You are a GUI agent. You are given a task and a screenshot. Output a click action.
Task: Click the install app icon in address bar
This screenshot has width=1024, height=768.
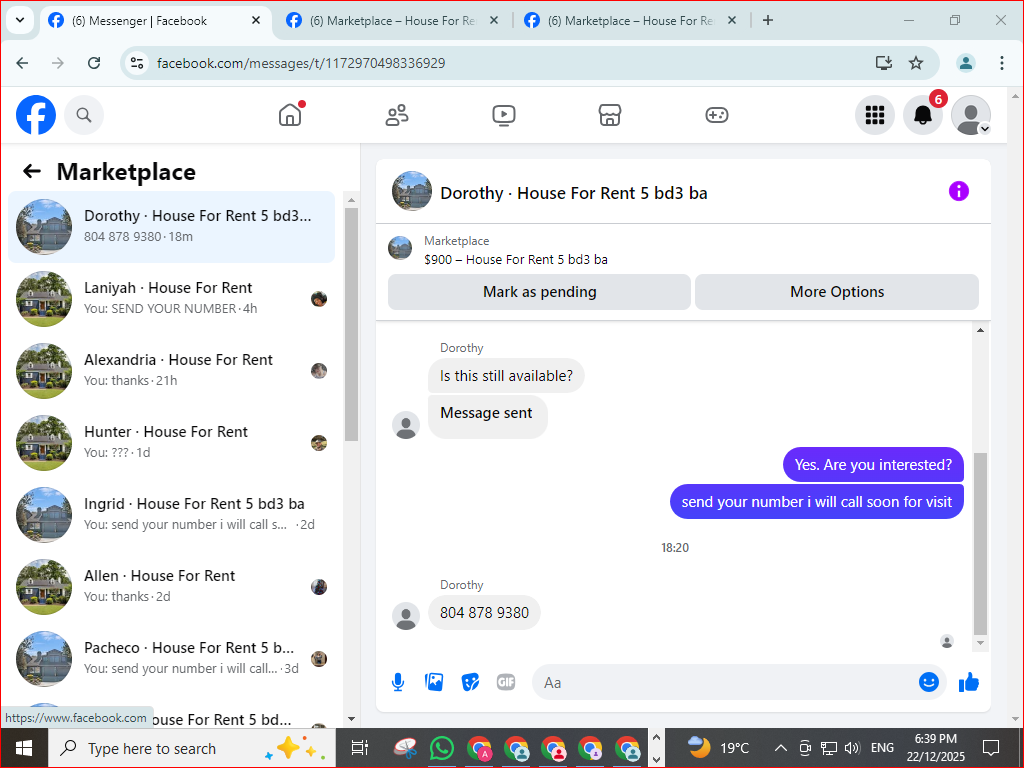tap(884, 63)
